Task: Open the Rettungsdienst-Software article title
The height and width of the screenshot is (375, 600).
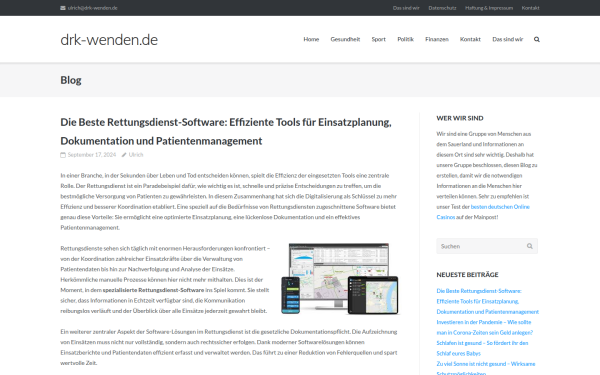Action: pos(226,132)
